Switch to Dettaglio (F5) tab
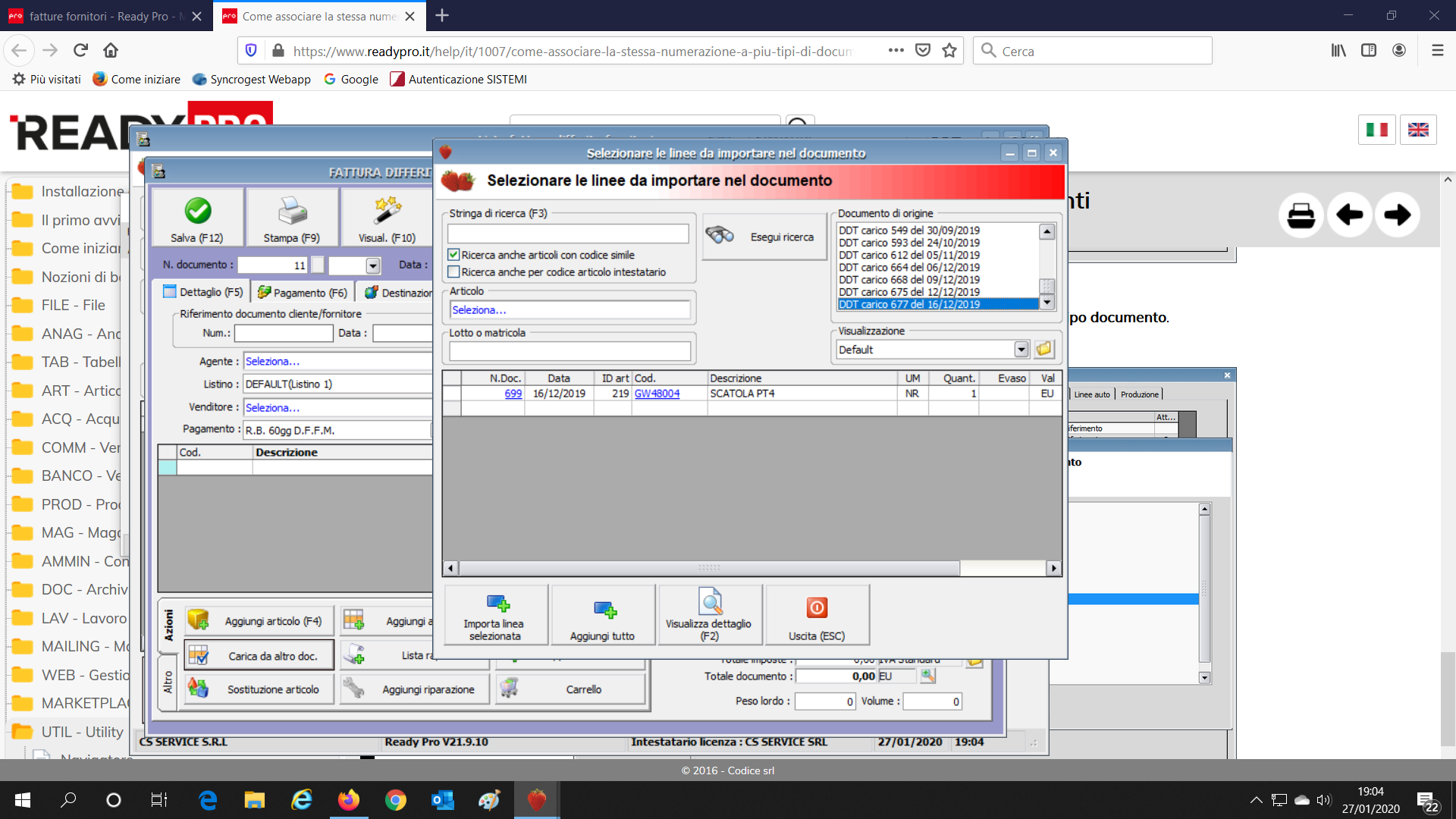 (203, 292)
